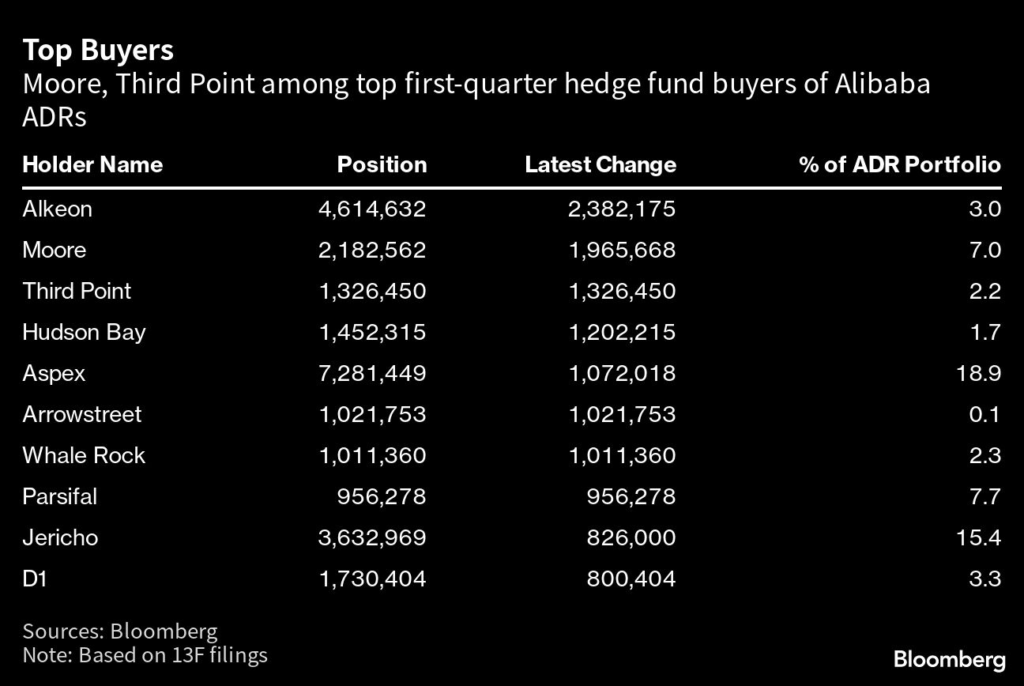
Task: Click the Holder Name column header
Action: (x=92, y=165)
